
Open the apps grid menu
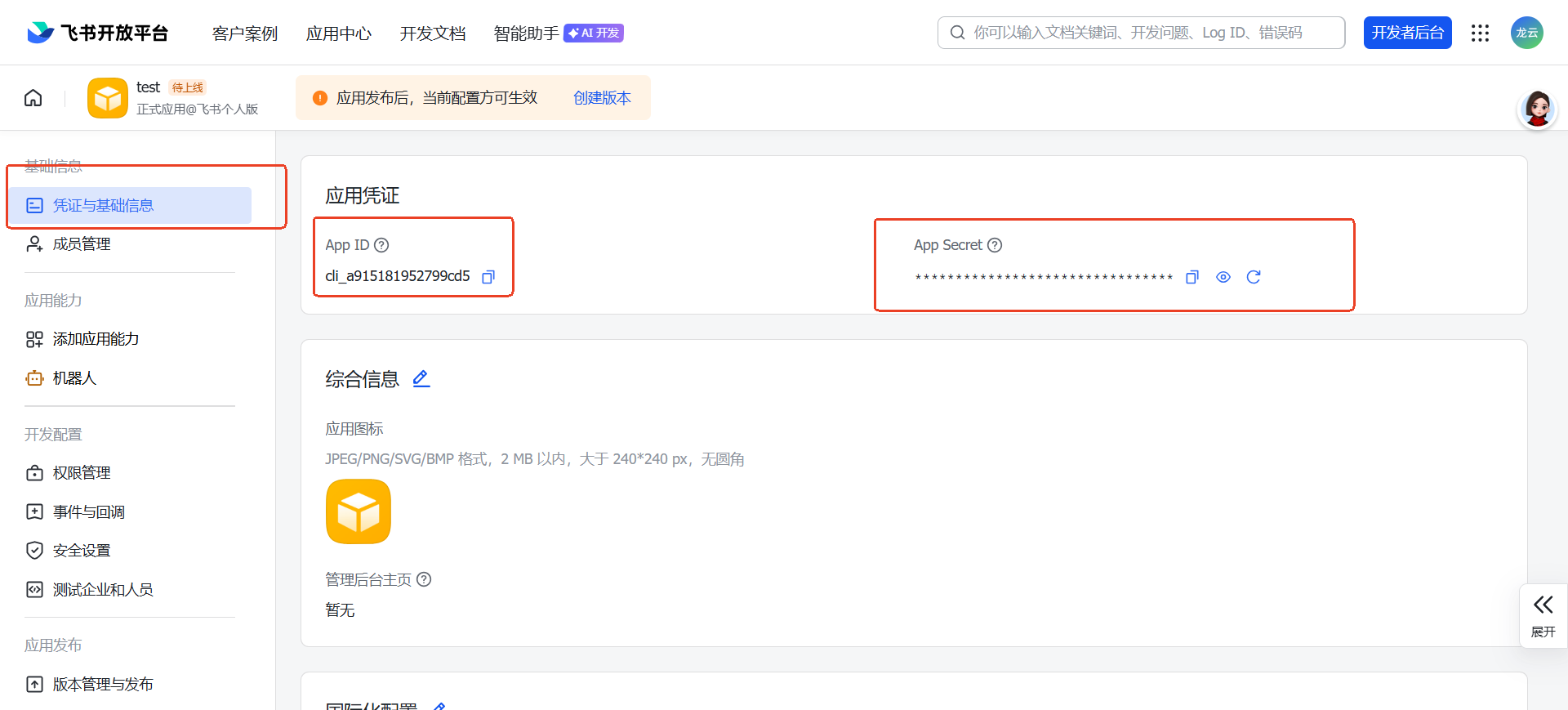click(x=1480, y=33)
